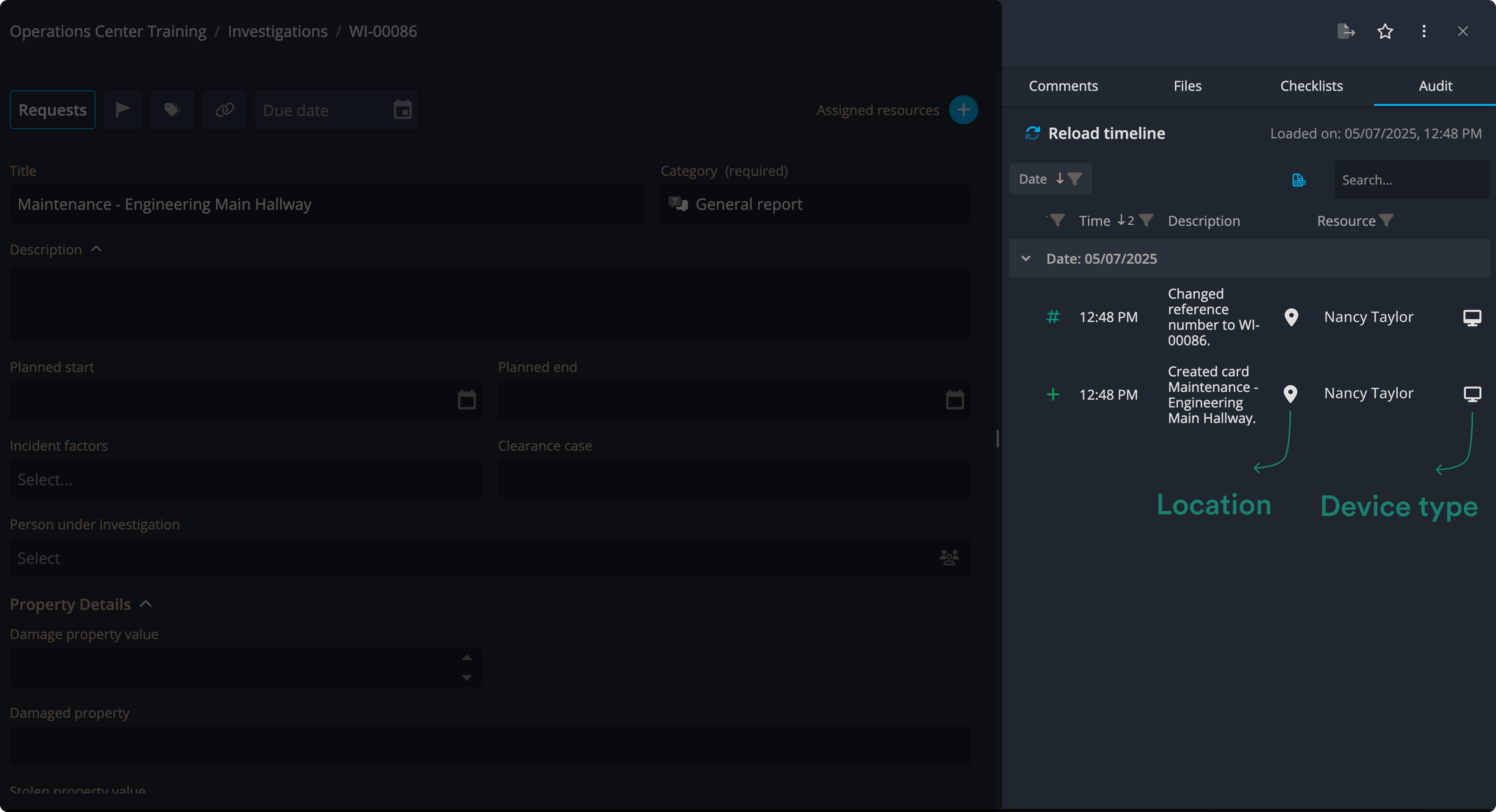This screenshot has width=1496, height=812.
Task: Open the Due date calendar icon
Action: point(402,110)
